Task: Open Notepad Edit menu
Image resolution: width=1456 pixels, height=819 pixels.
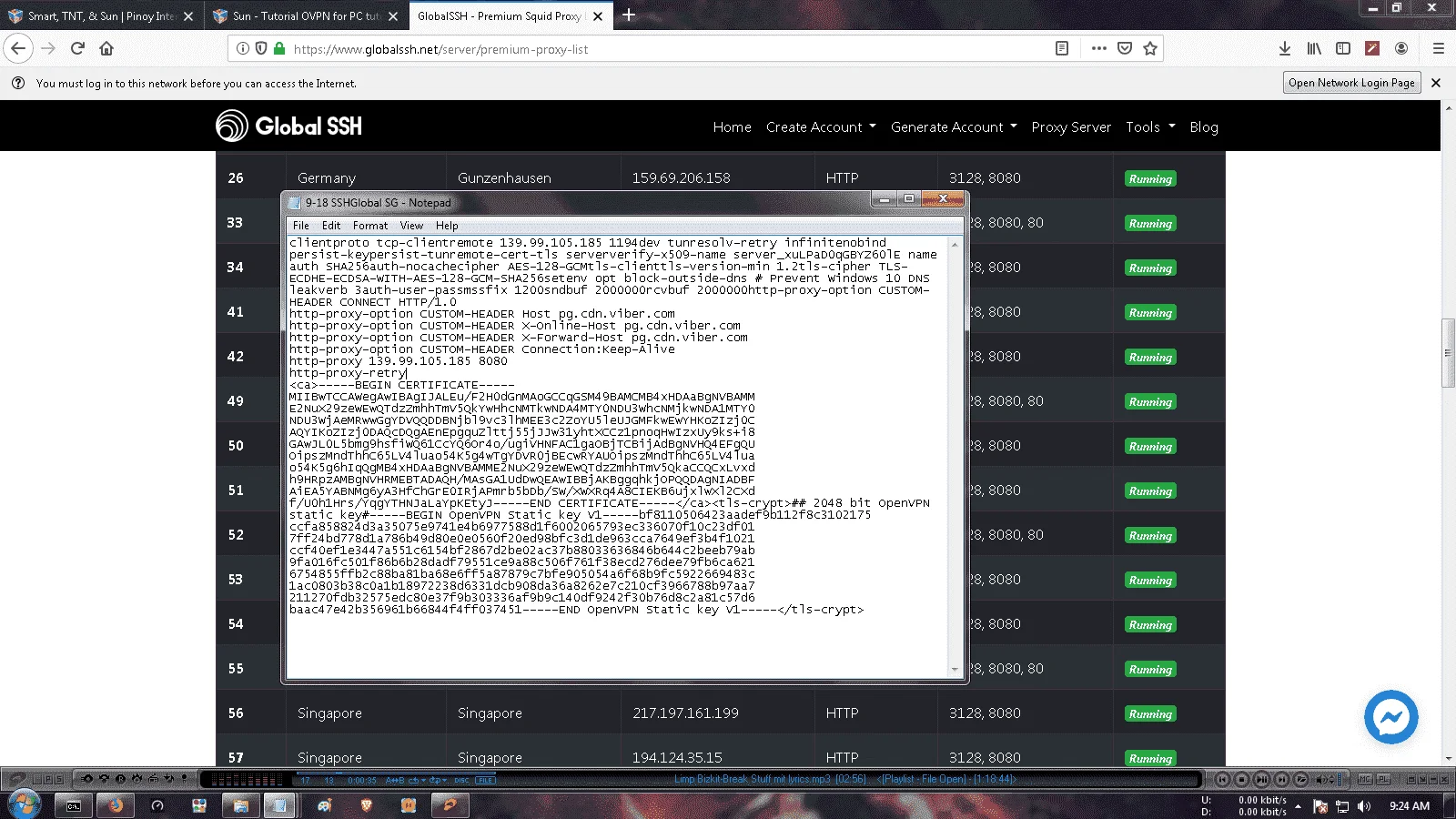Action: (331, 226)
